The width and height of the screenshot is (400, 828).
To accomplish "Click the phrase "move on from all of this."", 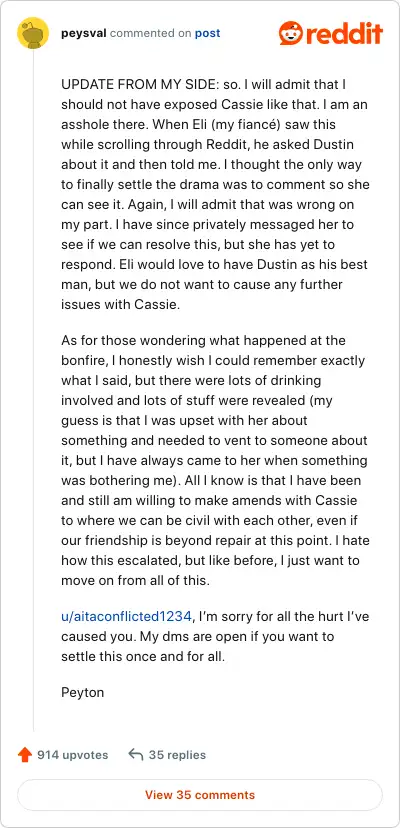I will click(136, 580).
